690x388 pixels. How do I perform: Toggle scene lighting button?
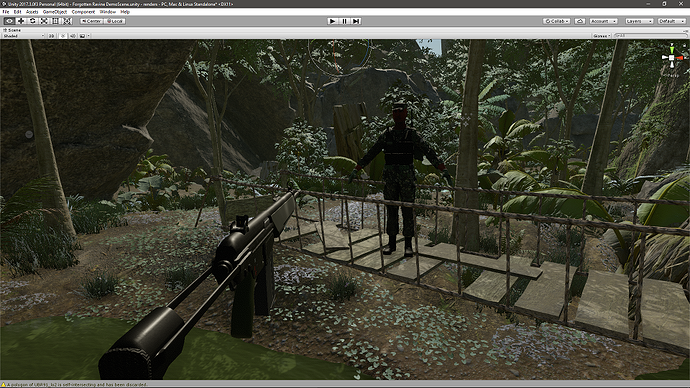point(62,36)
